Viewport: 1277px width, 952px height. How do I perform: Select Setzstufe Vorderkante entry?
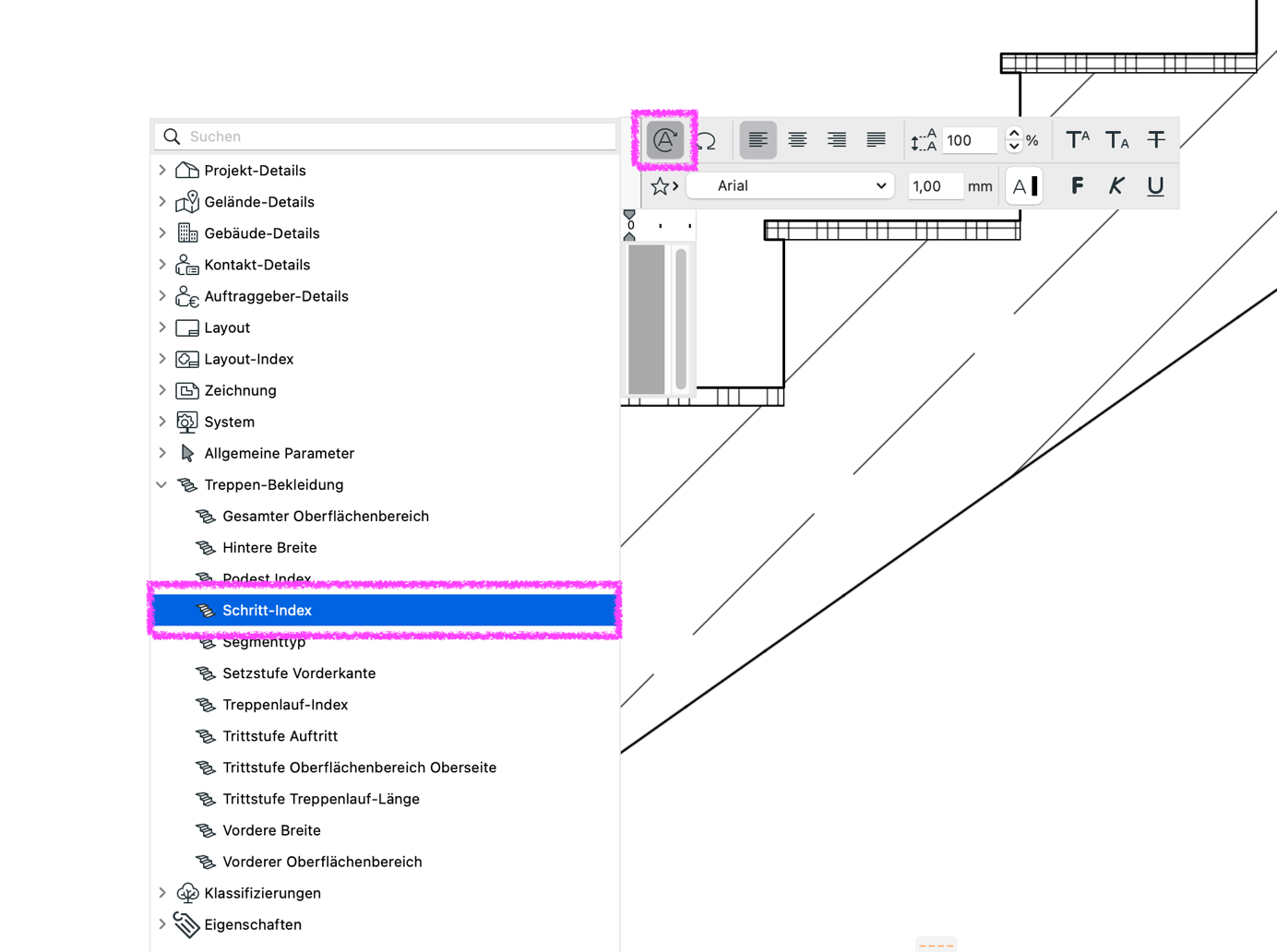coord(299,673)
